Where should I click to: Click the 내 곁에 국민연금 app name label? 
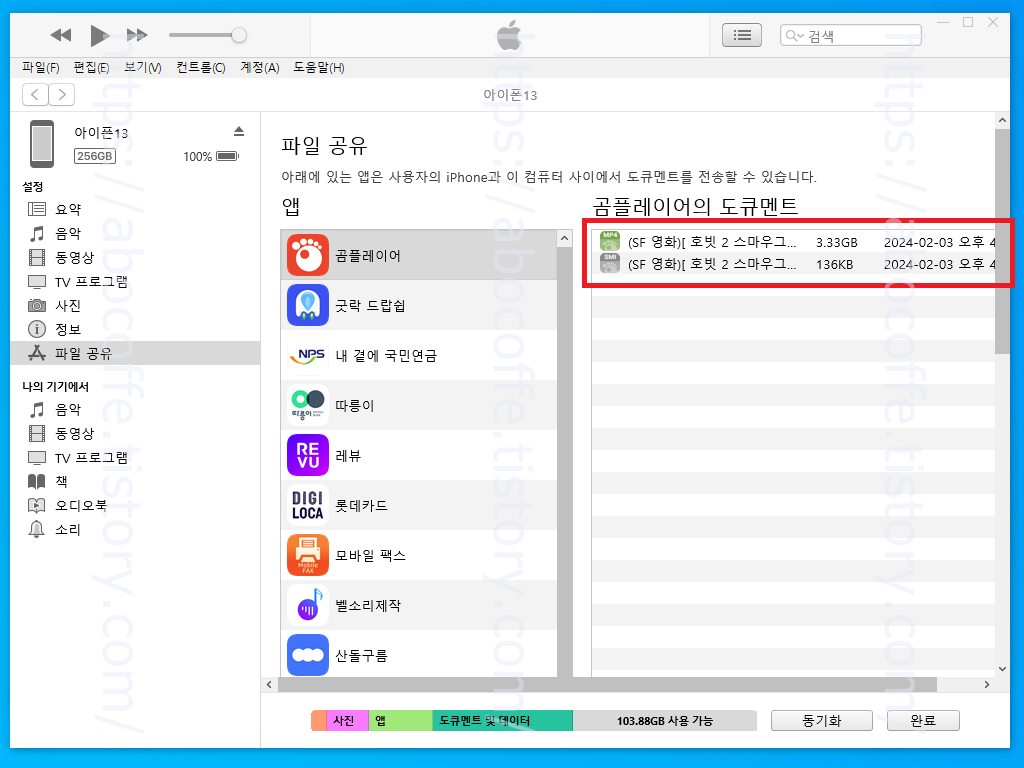click(386, 356)
